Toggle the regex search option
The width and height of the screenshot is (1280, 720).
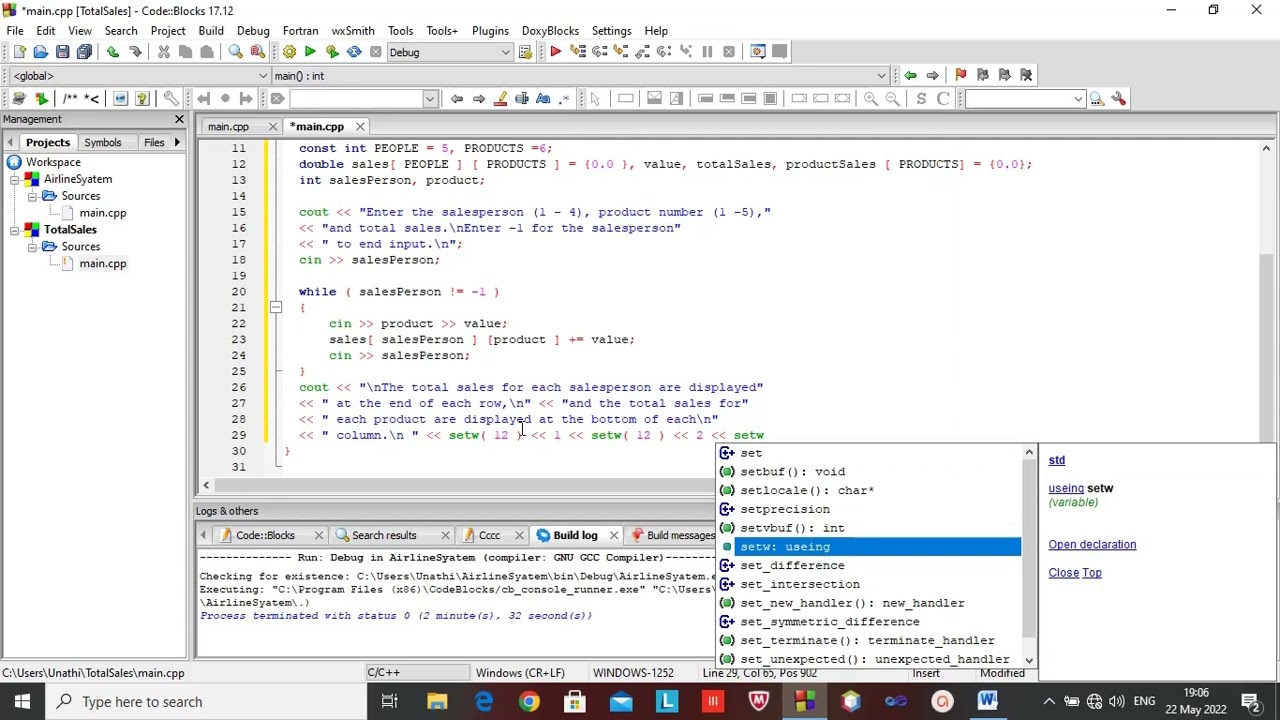(x=565, y=98)
